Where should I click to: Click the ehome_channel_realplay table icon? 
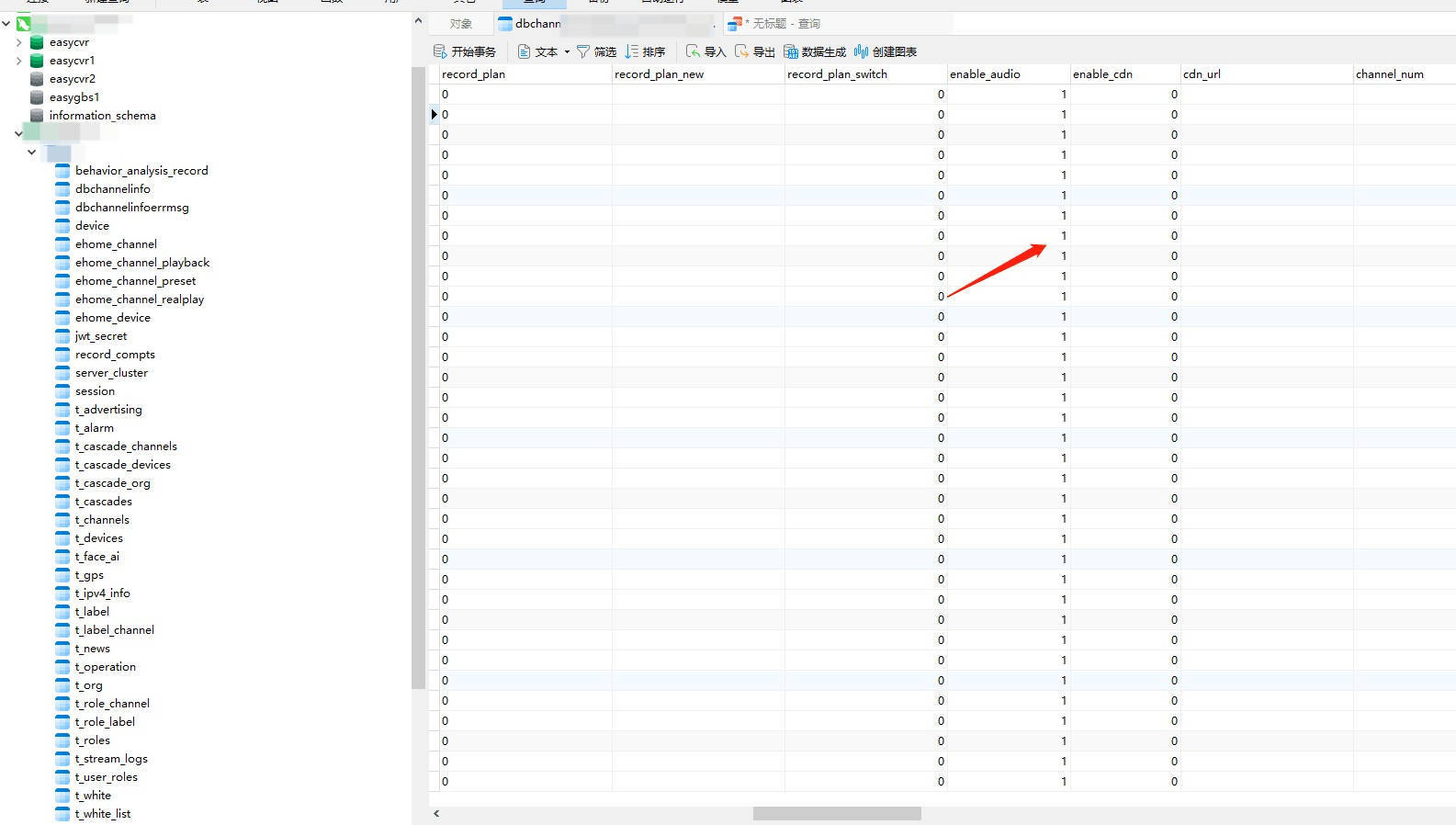[62, 299]
